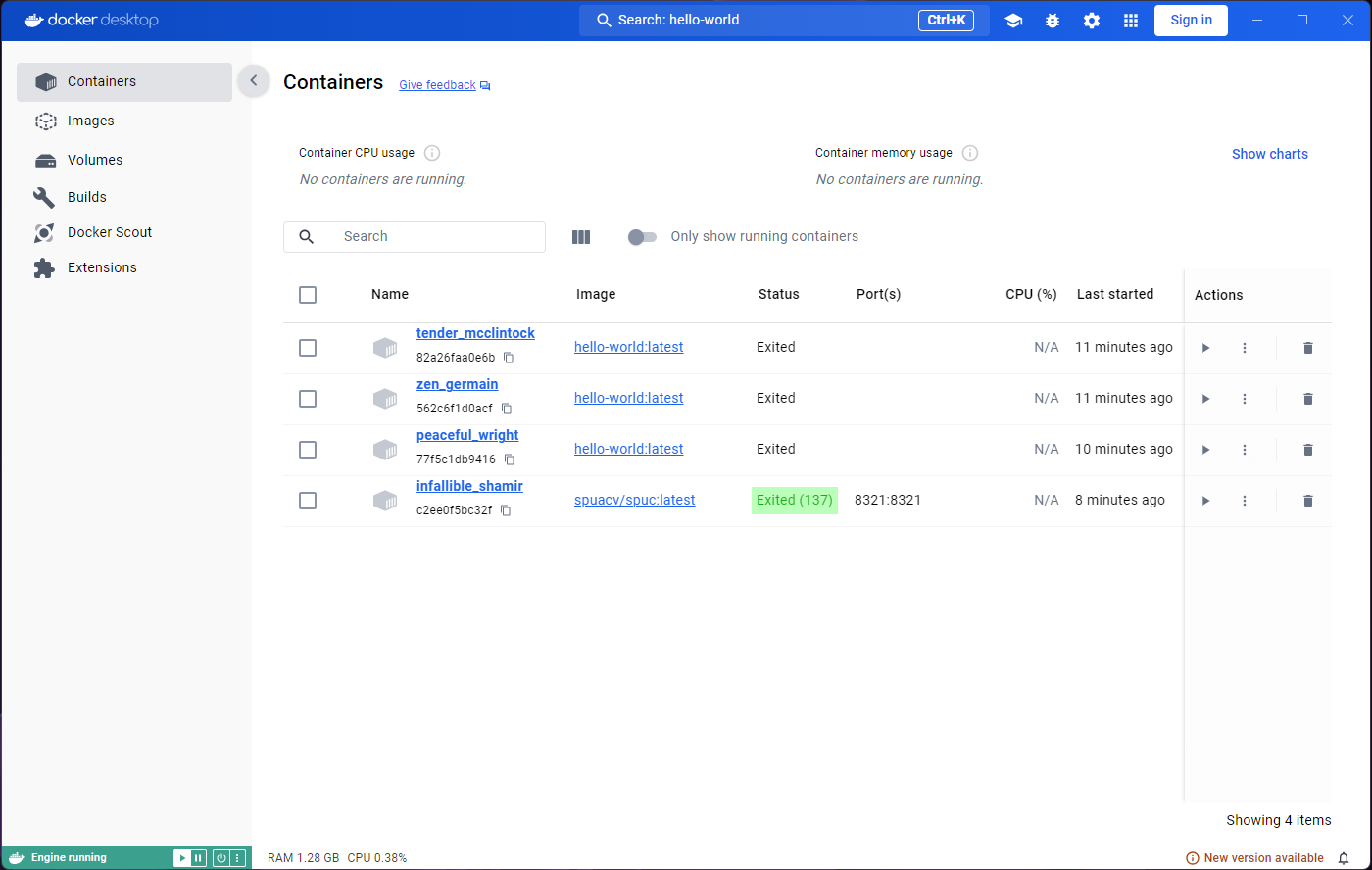
Task: Click the hello-world search bar
Action: coord(784,20)
